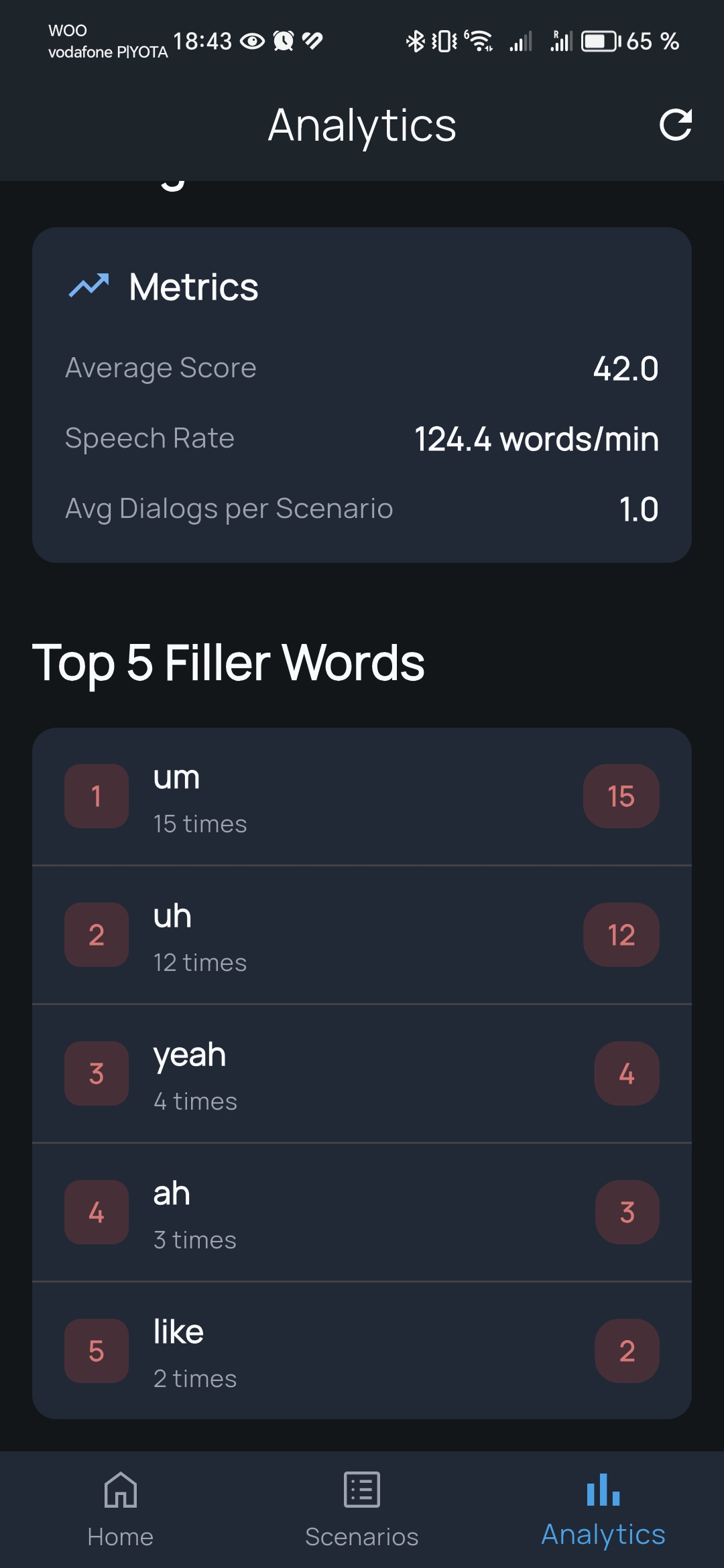Open the 'yeah' filler word entry
Screen dimensions: 724x1568
(362, 1074)
